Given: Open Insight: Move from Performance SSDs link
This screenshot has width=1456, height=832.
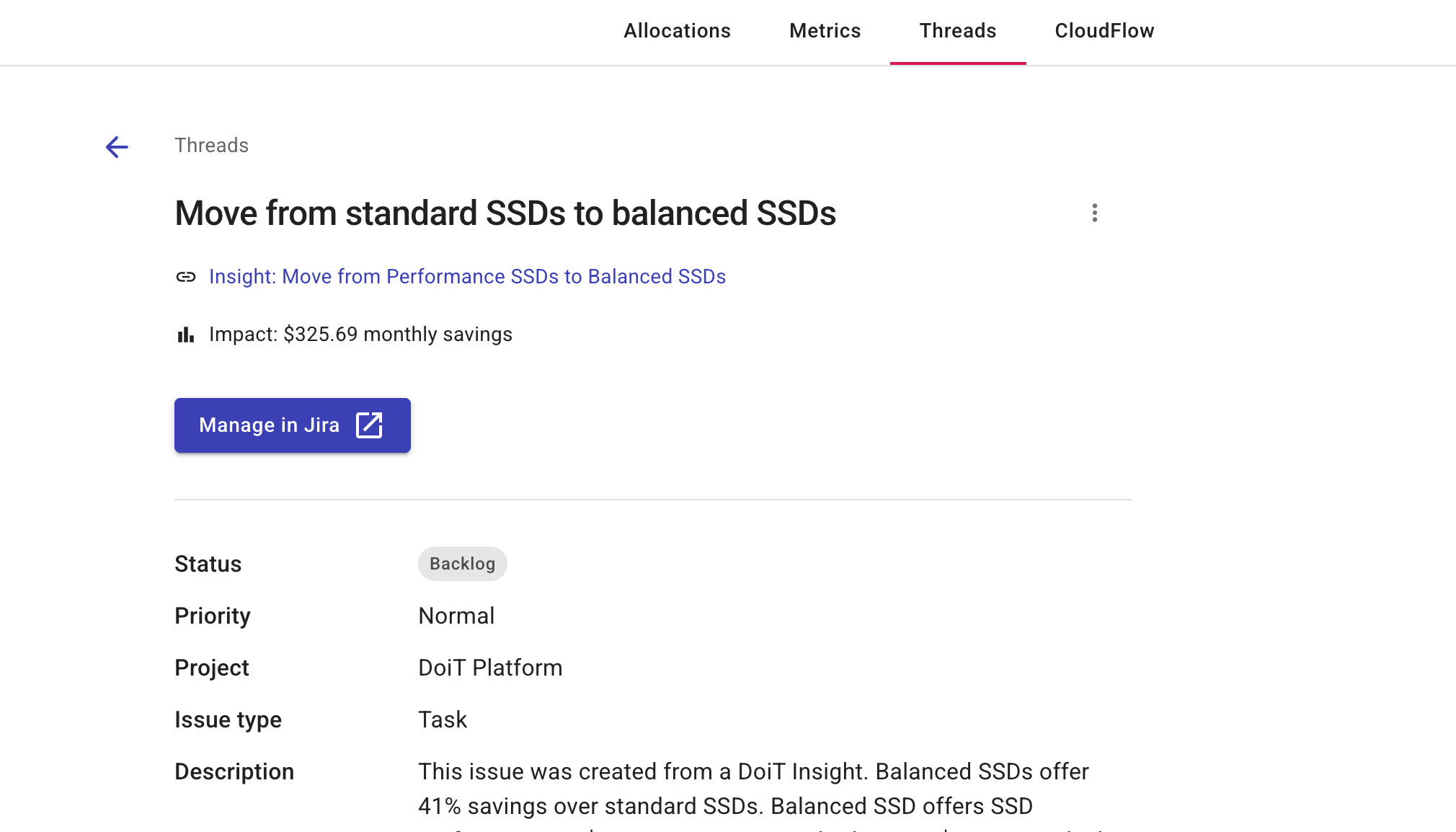Looking at the screenshot, I should pyautogui.click(x=467, y=277).
